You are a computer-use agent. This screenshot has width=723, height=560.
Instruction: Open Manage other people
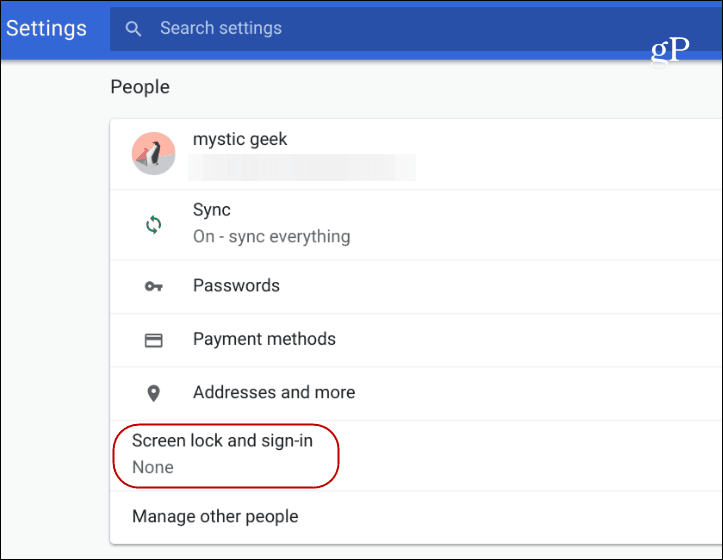[x=416, y=517]
